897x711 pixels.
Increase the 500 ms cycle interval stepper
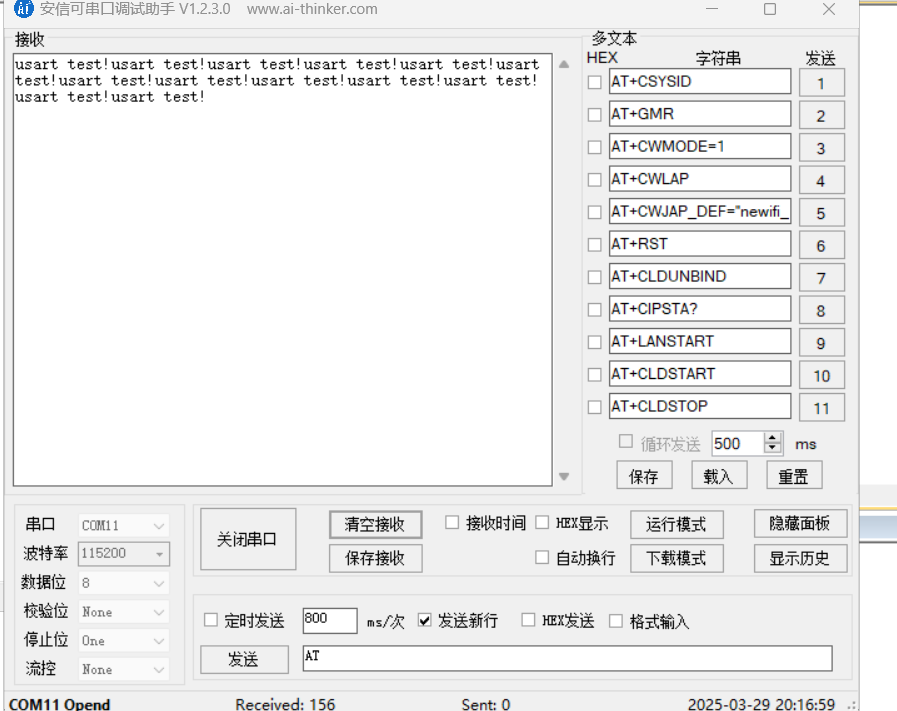point(770,438)
